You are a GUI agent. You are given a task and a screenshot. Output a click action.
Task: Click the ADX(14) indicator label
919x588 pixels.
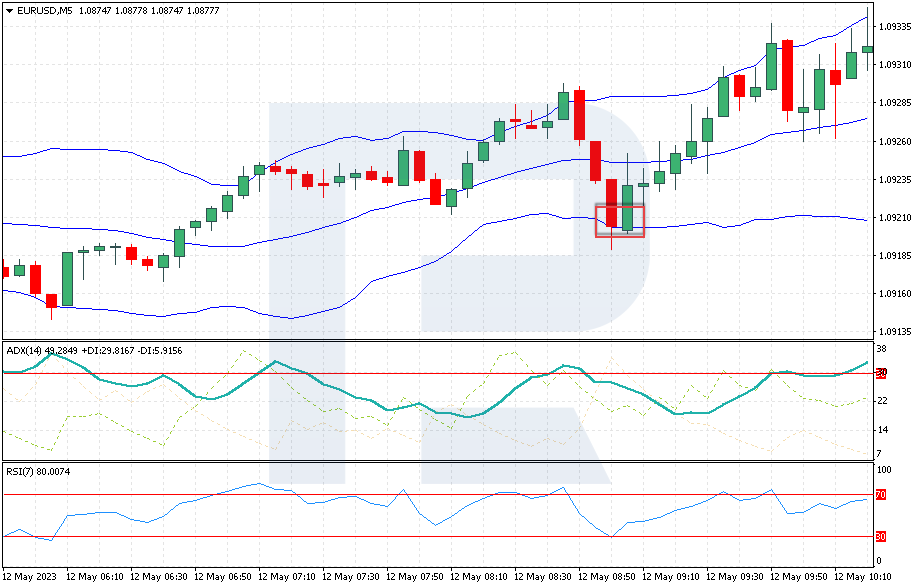23,351
